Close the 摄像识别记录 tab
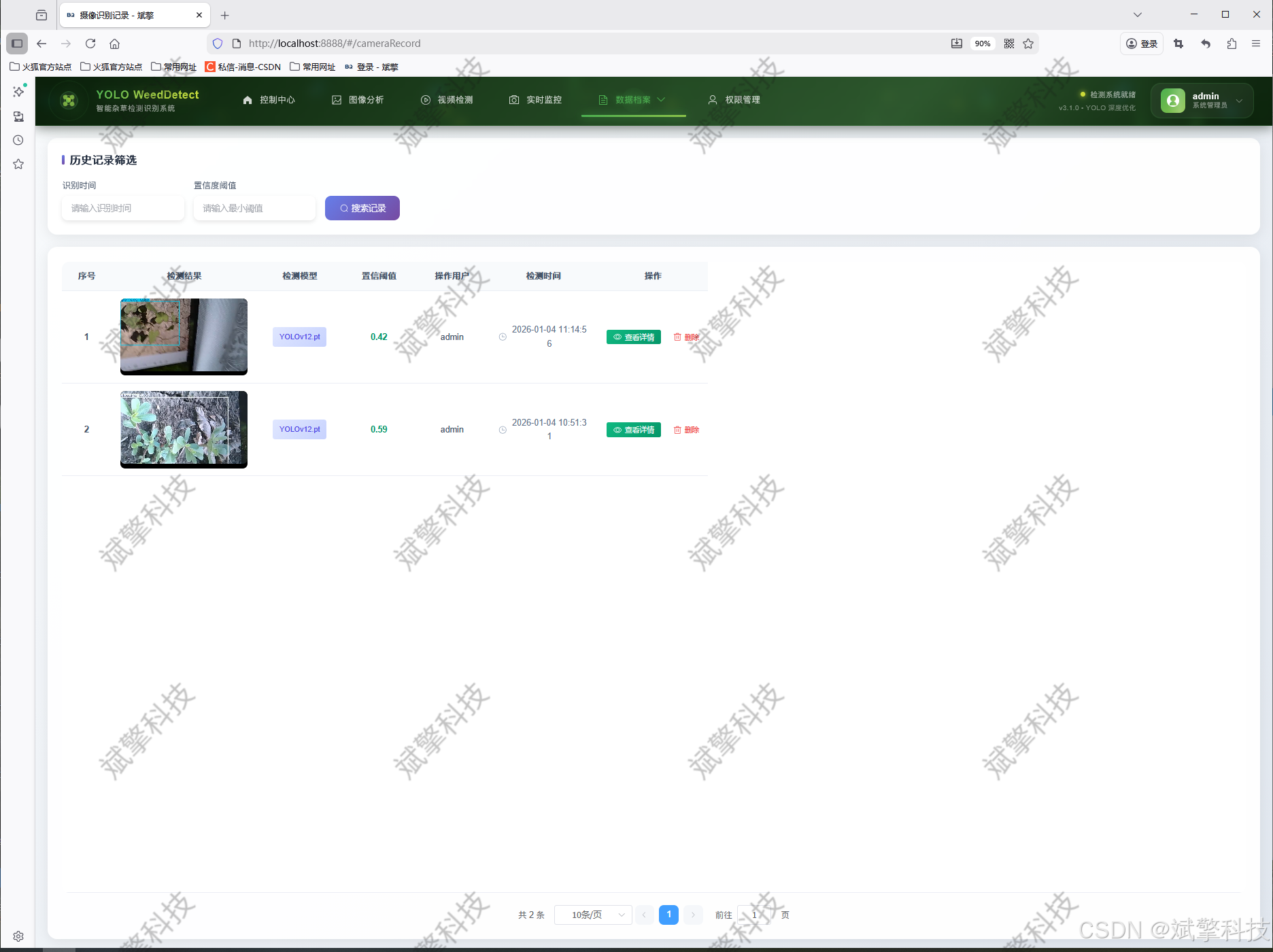Screen dimensions: 1273x952 199,15
